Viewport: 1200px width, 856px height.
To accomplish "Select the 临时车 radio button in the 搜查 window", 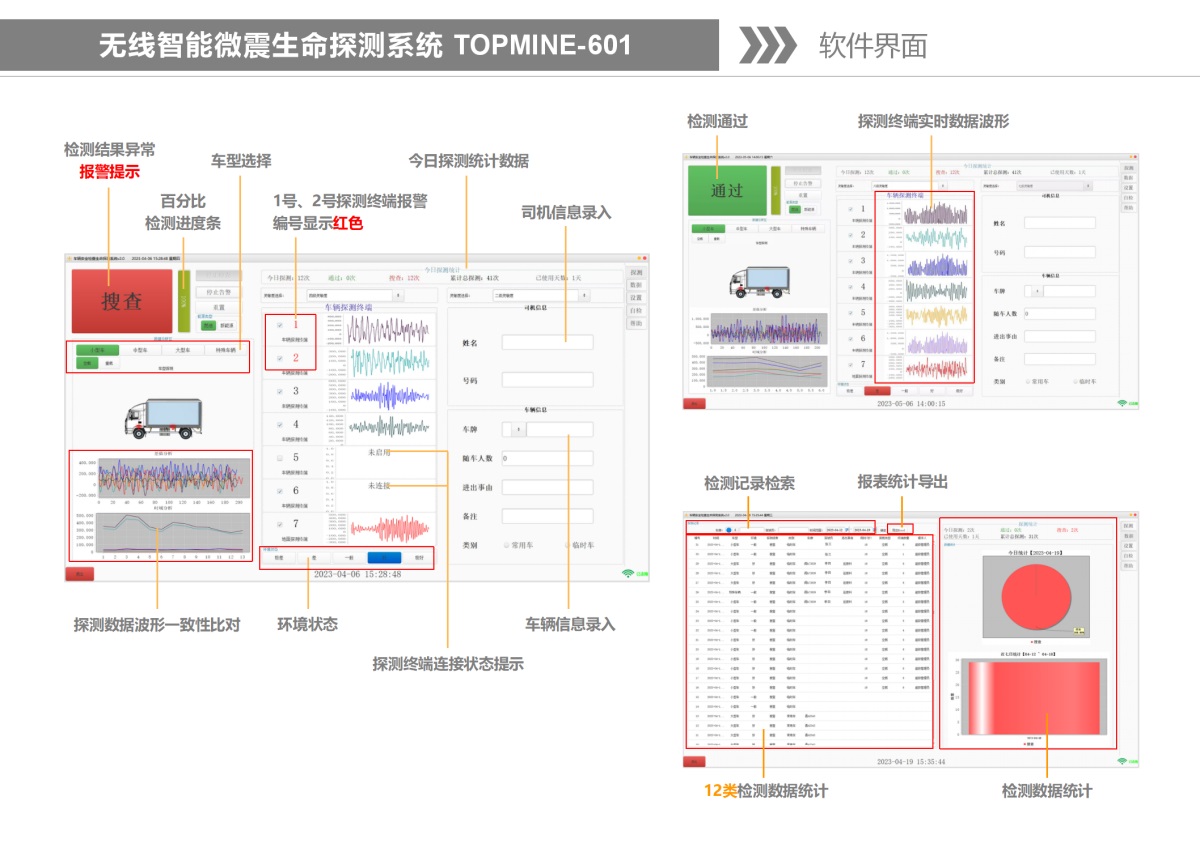I will 567,545.
